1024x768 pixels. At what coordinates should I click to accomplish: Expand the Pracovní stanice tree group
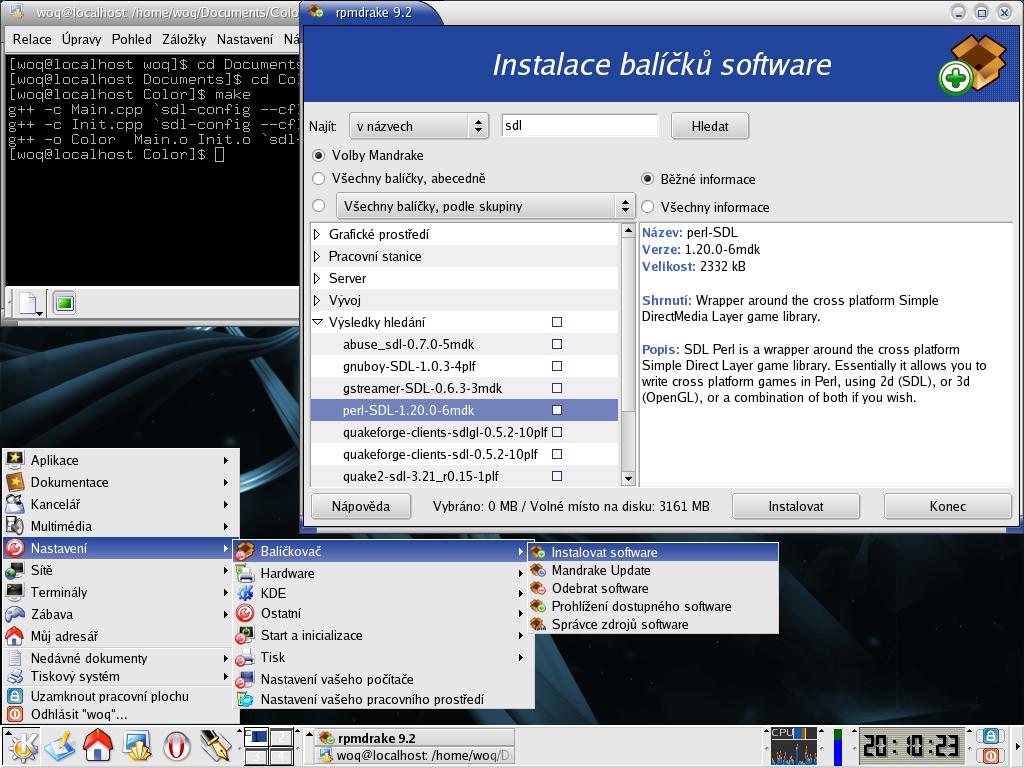(x=317, y=257)
